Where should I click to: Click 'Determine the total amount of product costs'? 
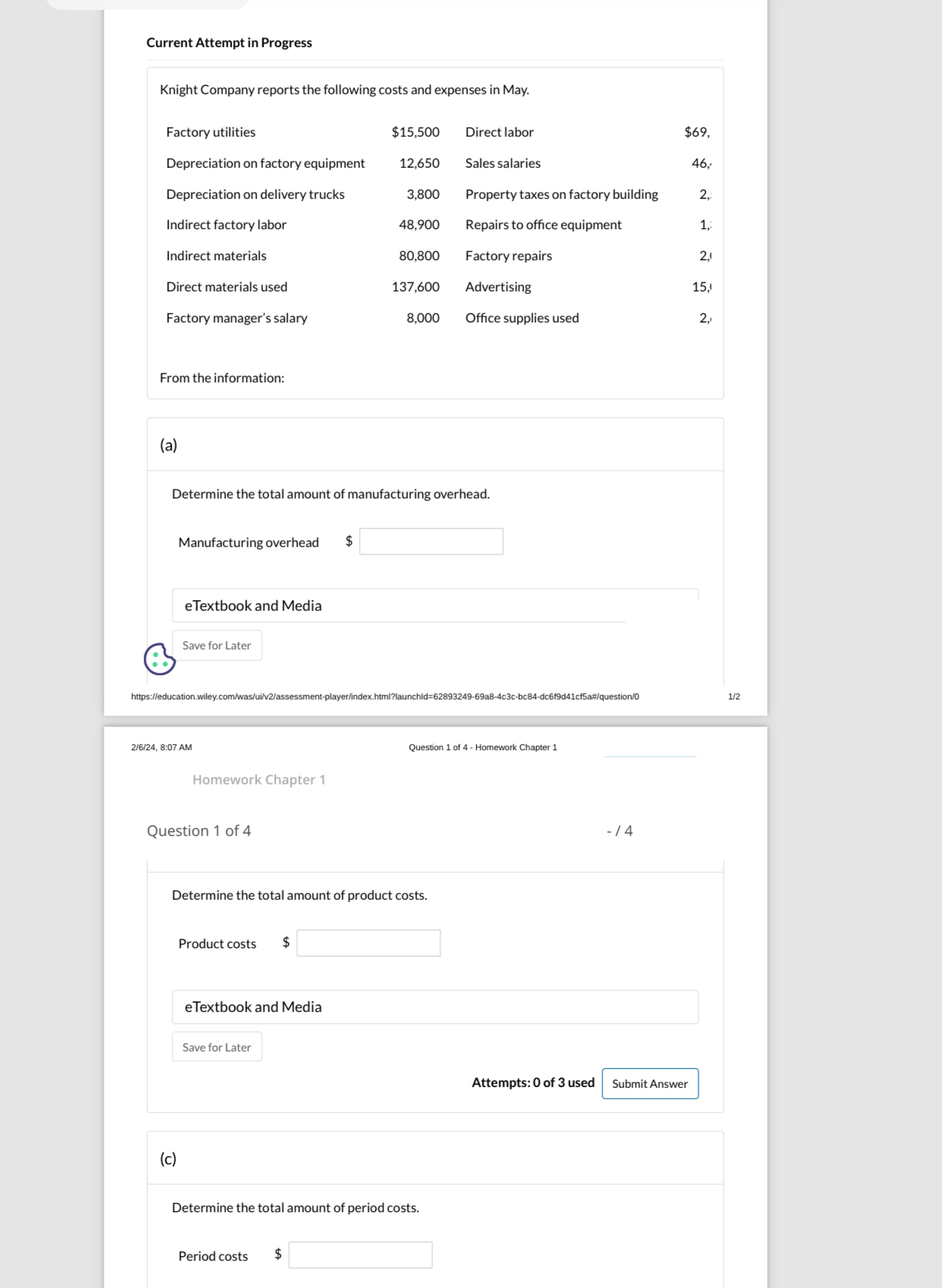pos(300,895)
